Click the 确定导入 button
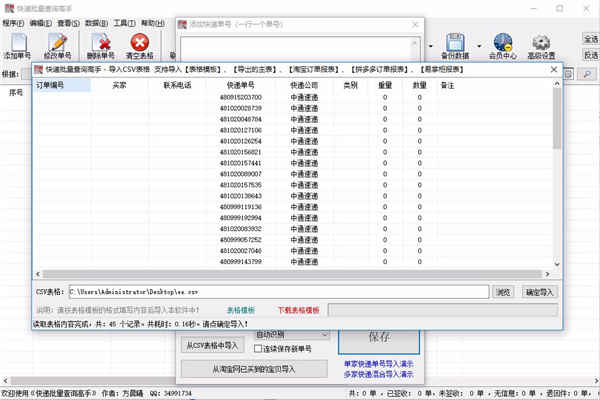The height and width of the screenshot is (400, 600). pyautogui.click(x=540, y=292)
